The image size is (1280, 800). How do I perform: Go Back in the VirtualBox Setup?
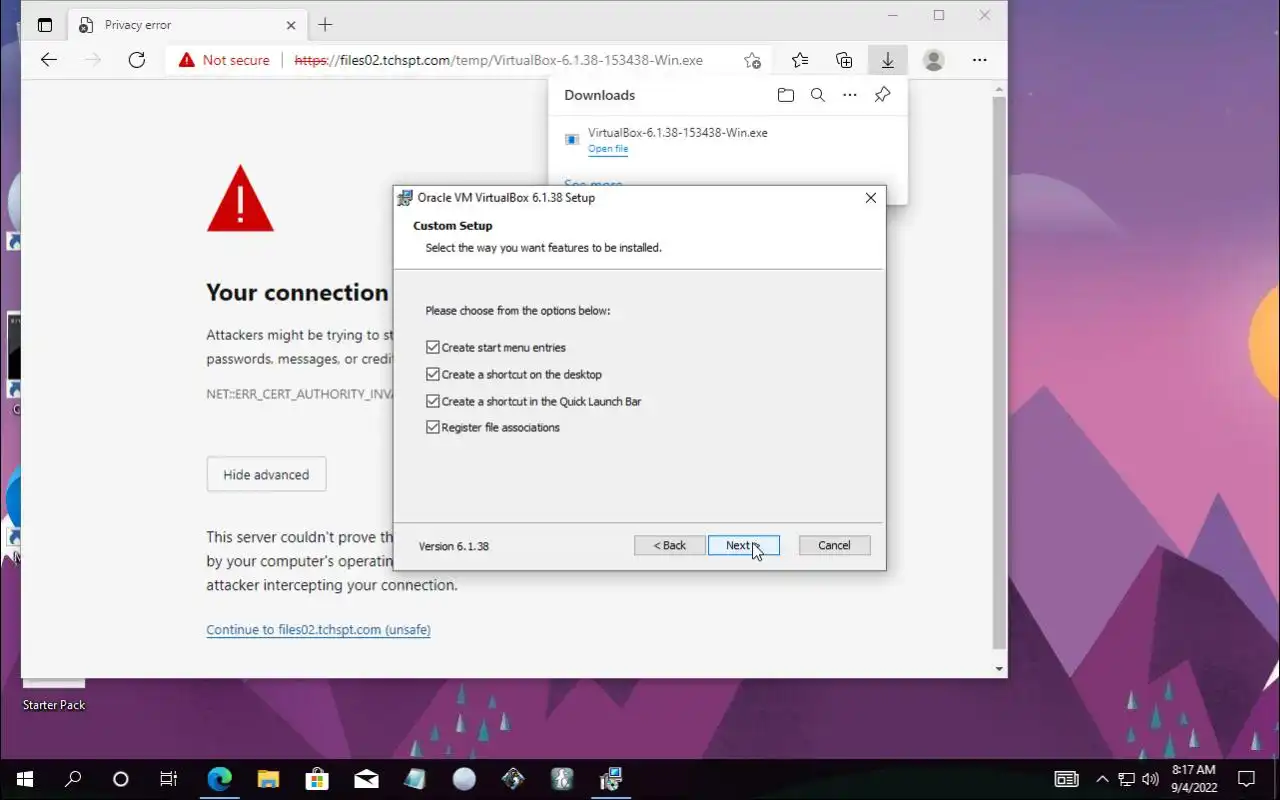[669, 545]
